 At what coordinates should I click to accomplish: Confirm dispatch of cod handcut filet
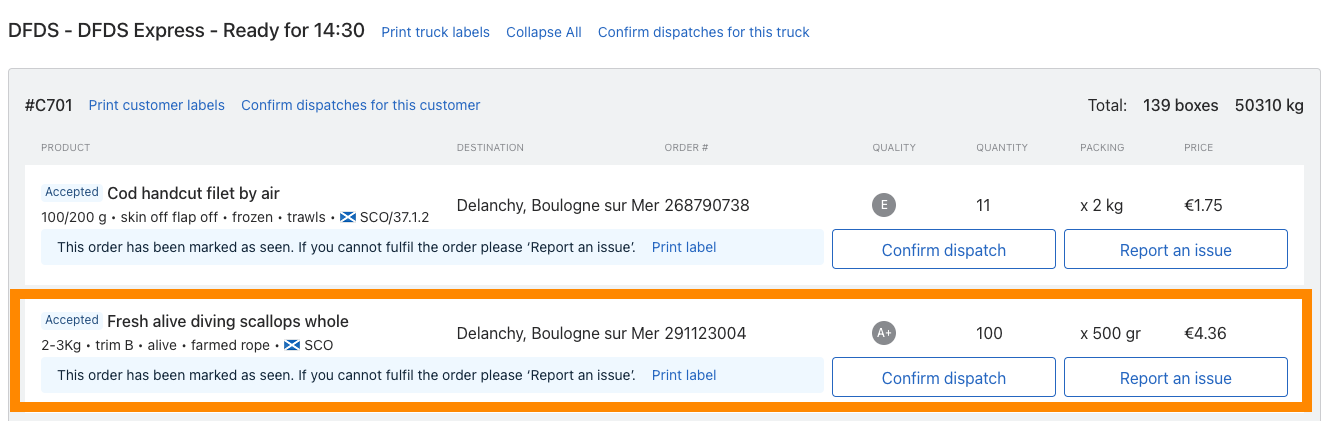pos(944,250)
